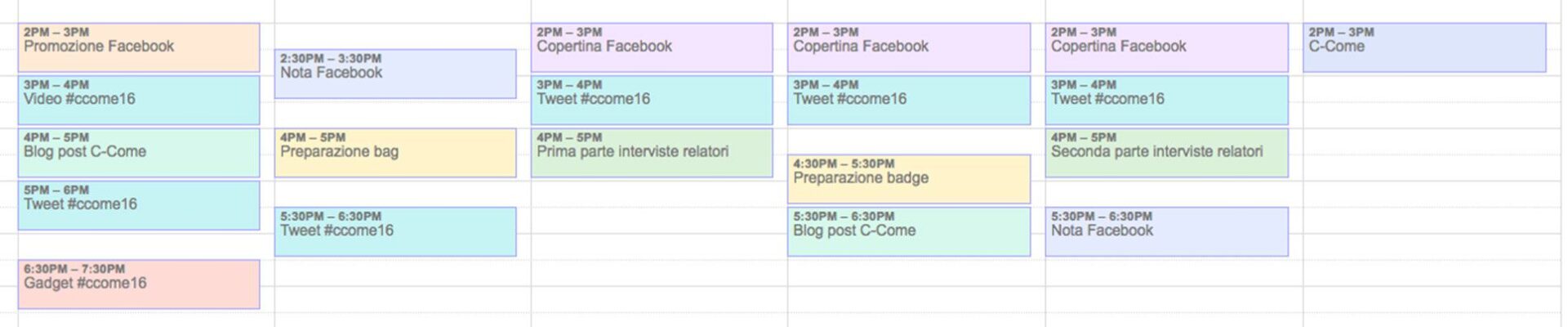Open the Preparazione bag event
The width and height of the screenshot is (1568, 327).
395,152
